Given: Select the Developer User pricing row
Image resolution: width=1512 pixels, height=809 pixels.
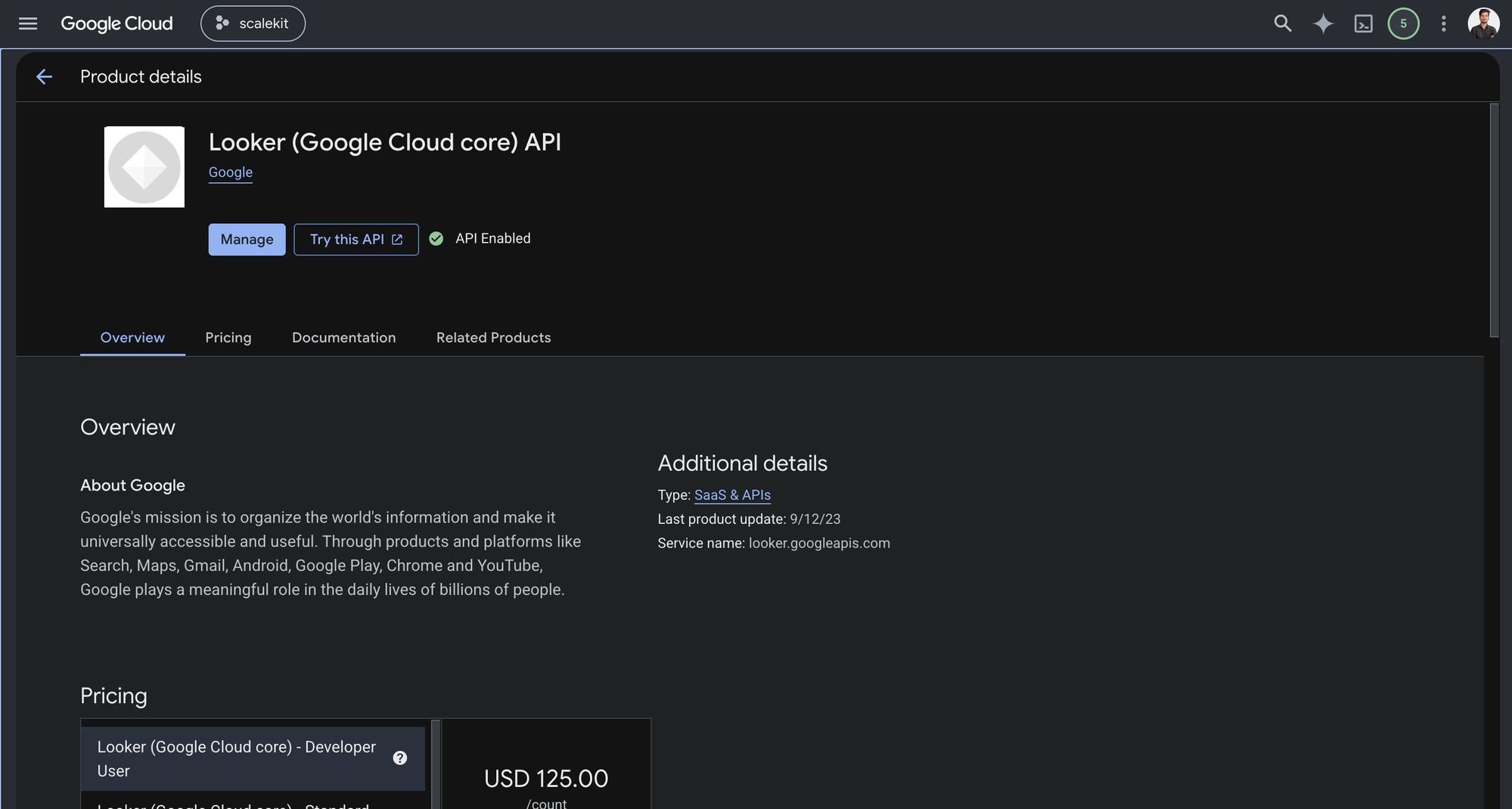Looking at the screenshot, I should [253, 759].
